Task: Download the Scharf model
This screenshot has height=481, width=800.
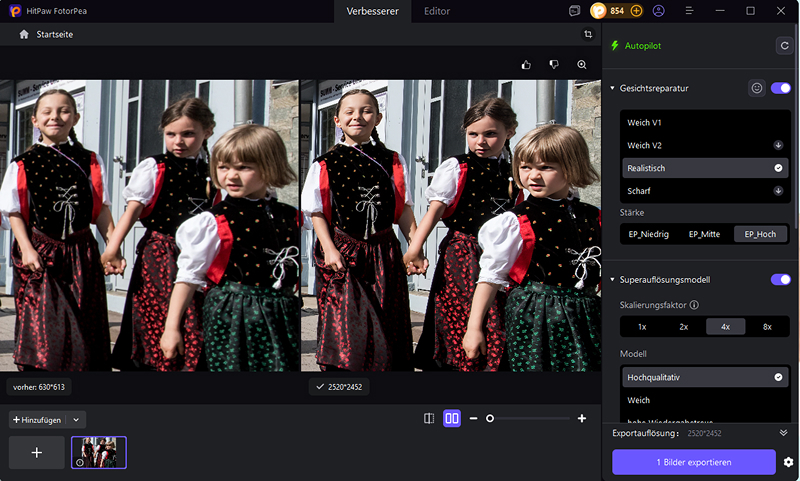Action: point(778,191)
